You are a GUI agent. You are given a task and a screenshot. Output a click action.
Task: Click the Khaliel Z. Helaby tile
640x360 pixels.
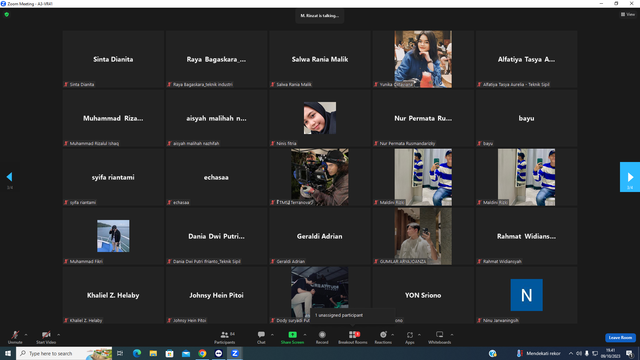tap(113, 295)
